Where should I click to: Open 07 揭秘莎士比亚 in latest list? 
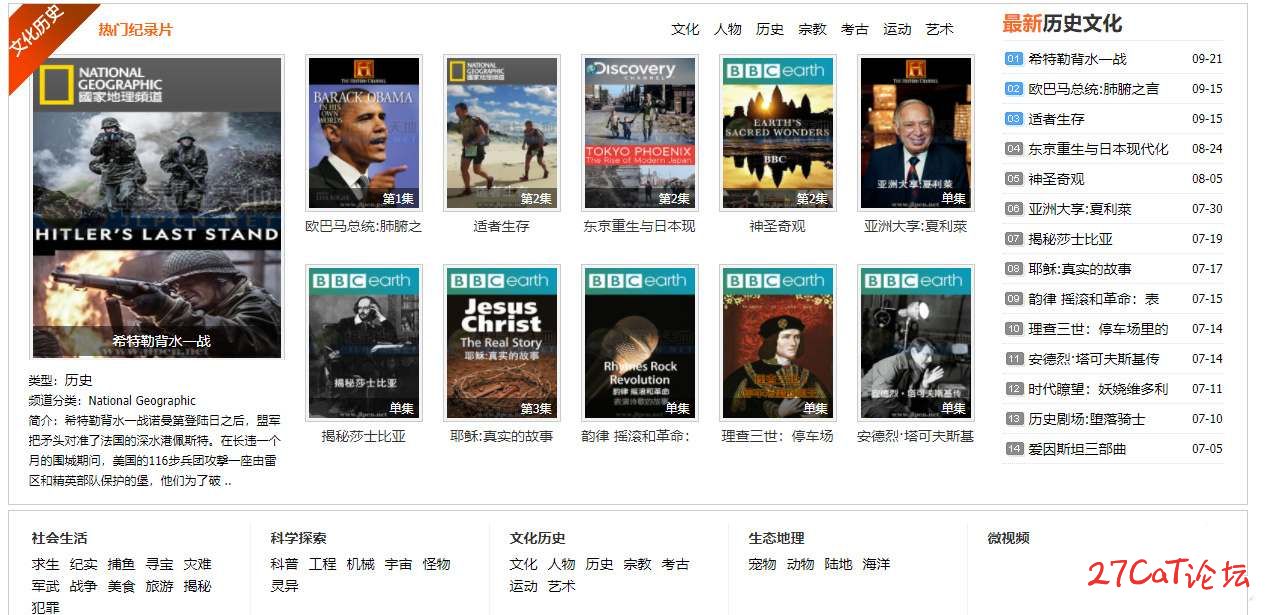[x=1070, y=239]
